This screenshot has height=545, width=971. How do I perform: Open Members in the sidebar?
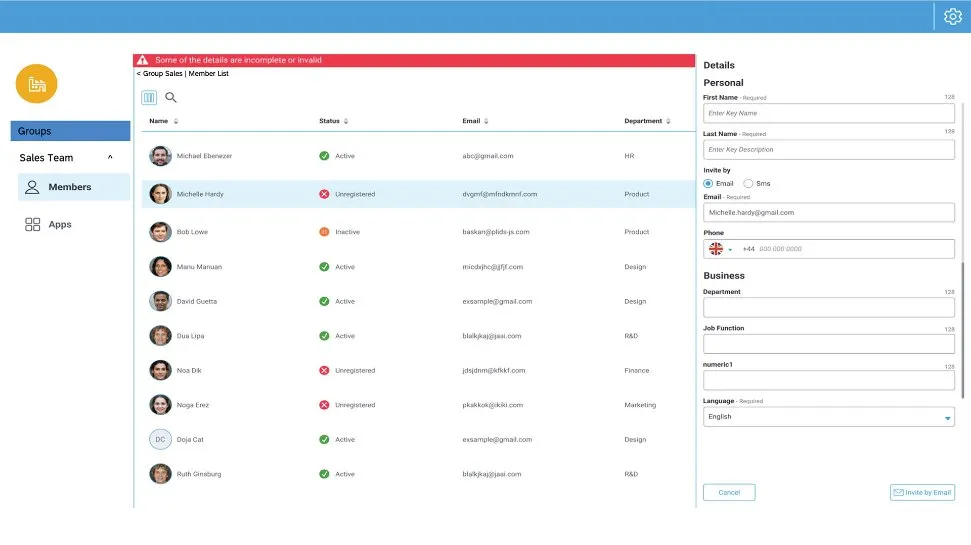pos(70,187)
